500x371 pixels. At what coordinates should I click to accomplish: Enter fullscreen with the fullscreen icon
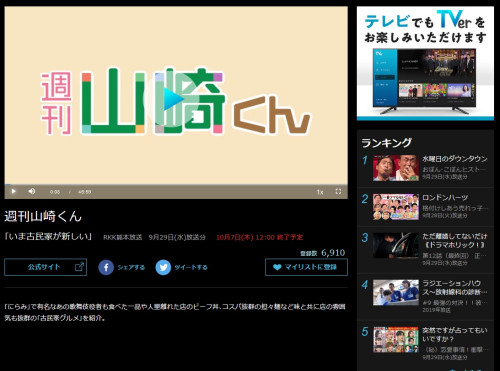click(338, 191)
